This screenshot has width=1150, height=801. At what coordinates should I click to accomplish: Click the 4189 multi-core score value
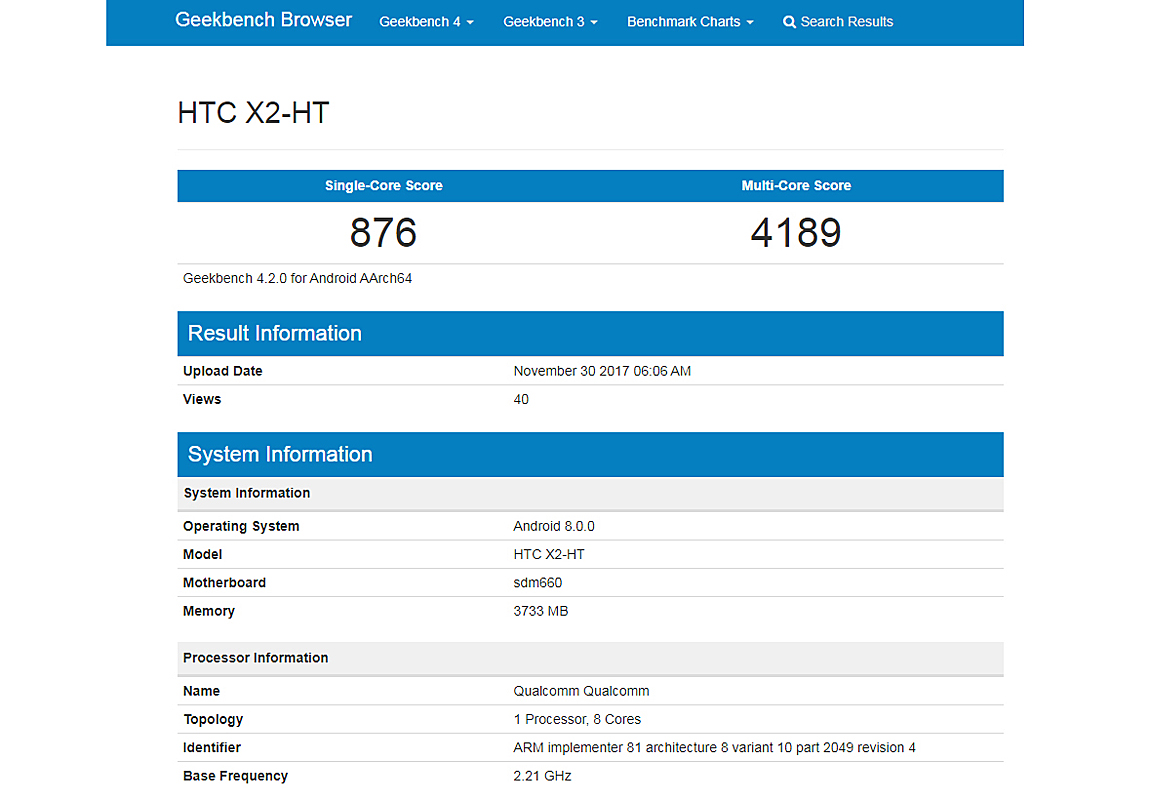796,233
